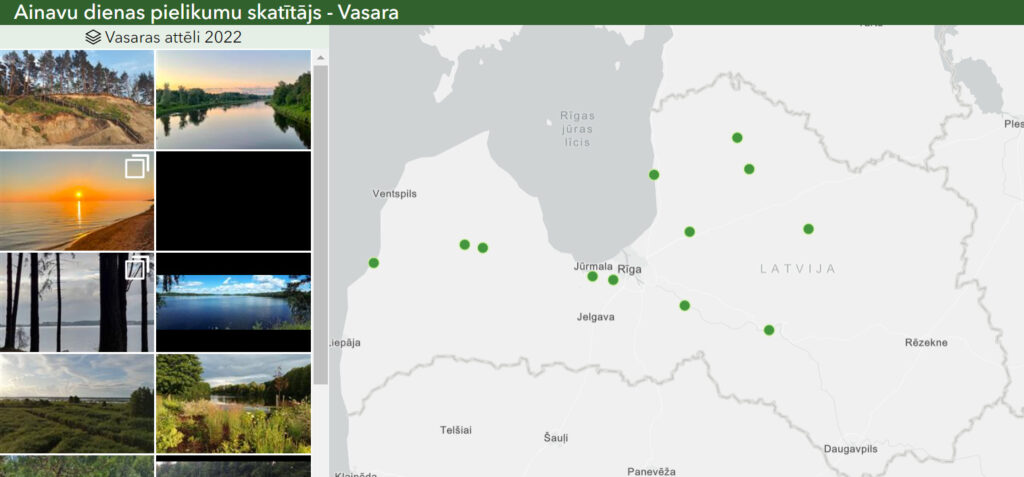
Task: Click the Vasaras attēli 2022 header
Action: point(164,37)
